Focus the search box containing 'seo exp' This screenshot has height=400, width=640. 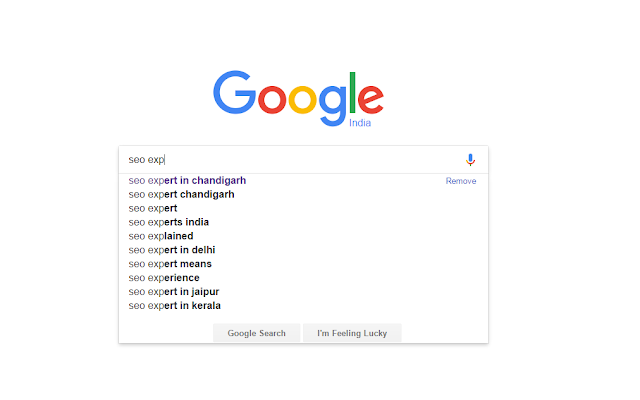tap(294, 160)
